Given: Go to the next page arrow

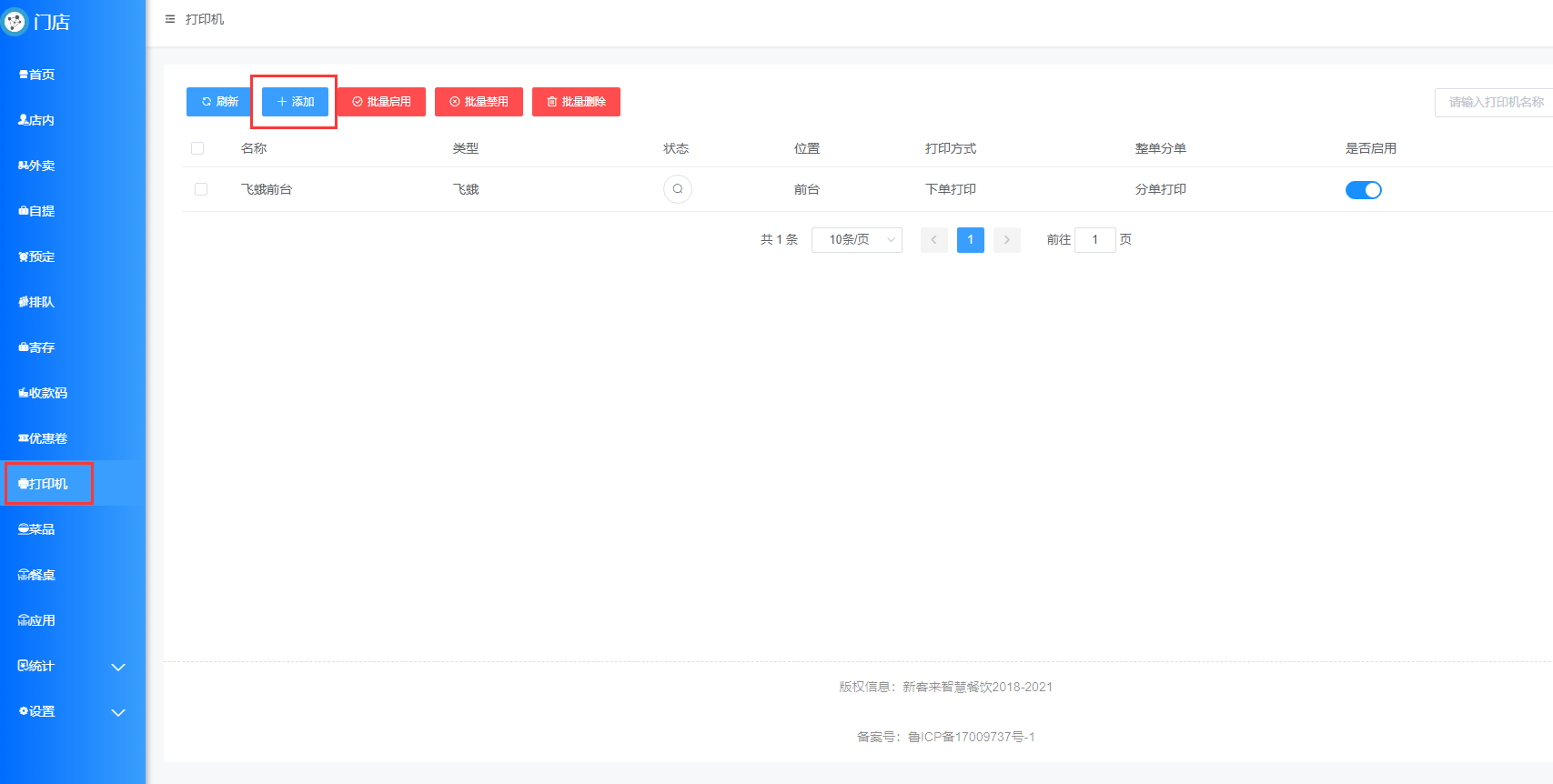Looking at the screenshot, I should point(1006,239).
